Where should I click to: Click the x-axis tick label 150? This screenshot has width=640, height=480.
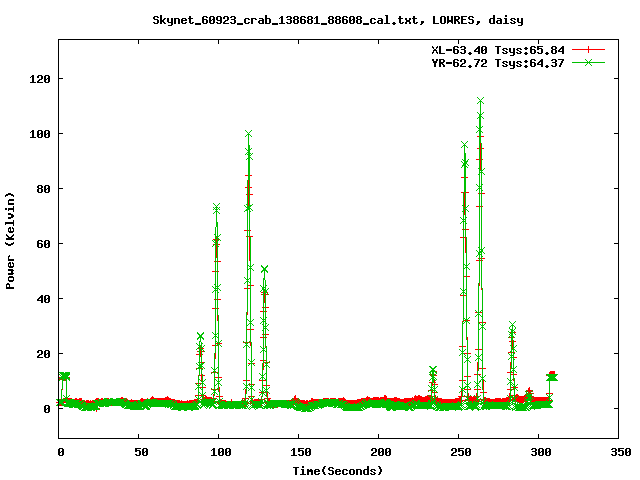[301, 452]
